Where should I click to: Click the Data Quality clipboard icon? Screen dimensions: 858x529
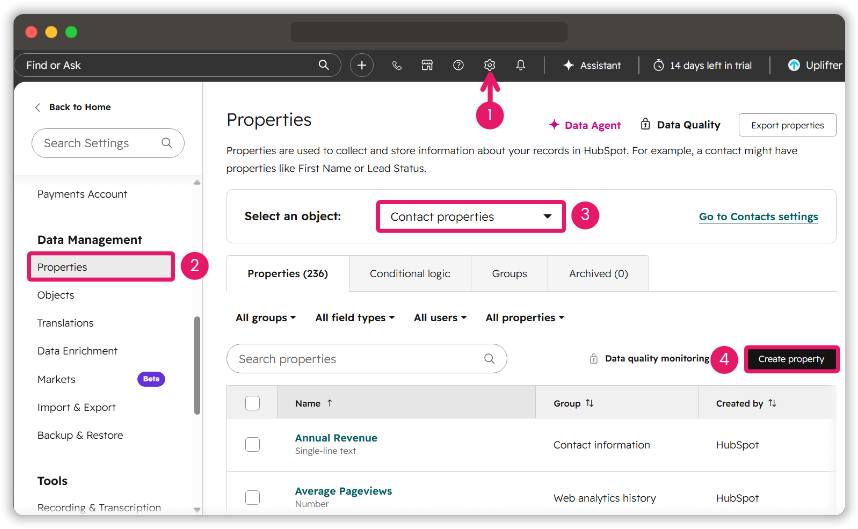pyautogui.click(x=646, y=124)
